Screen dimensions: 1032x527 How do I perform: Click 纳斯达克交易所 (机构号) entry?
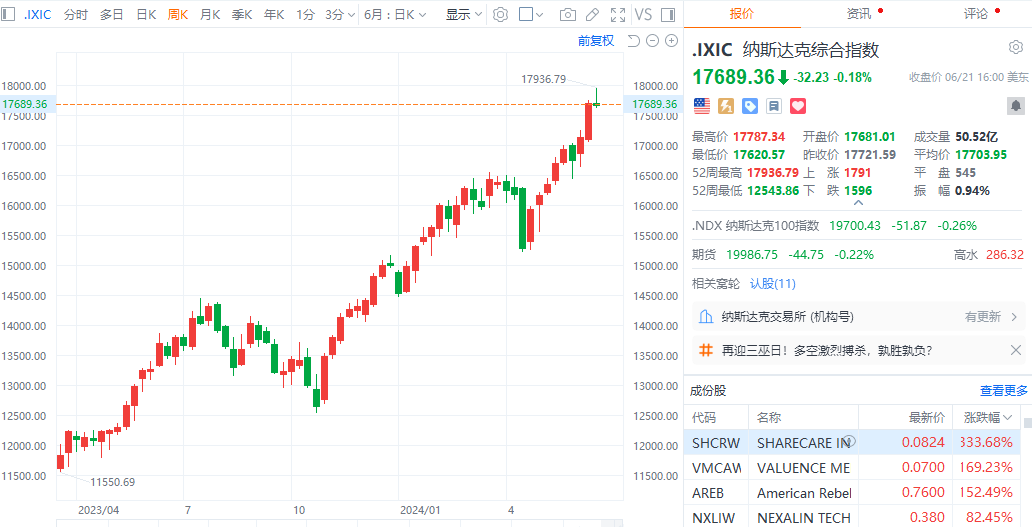[787, 317]
